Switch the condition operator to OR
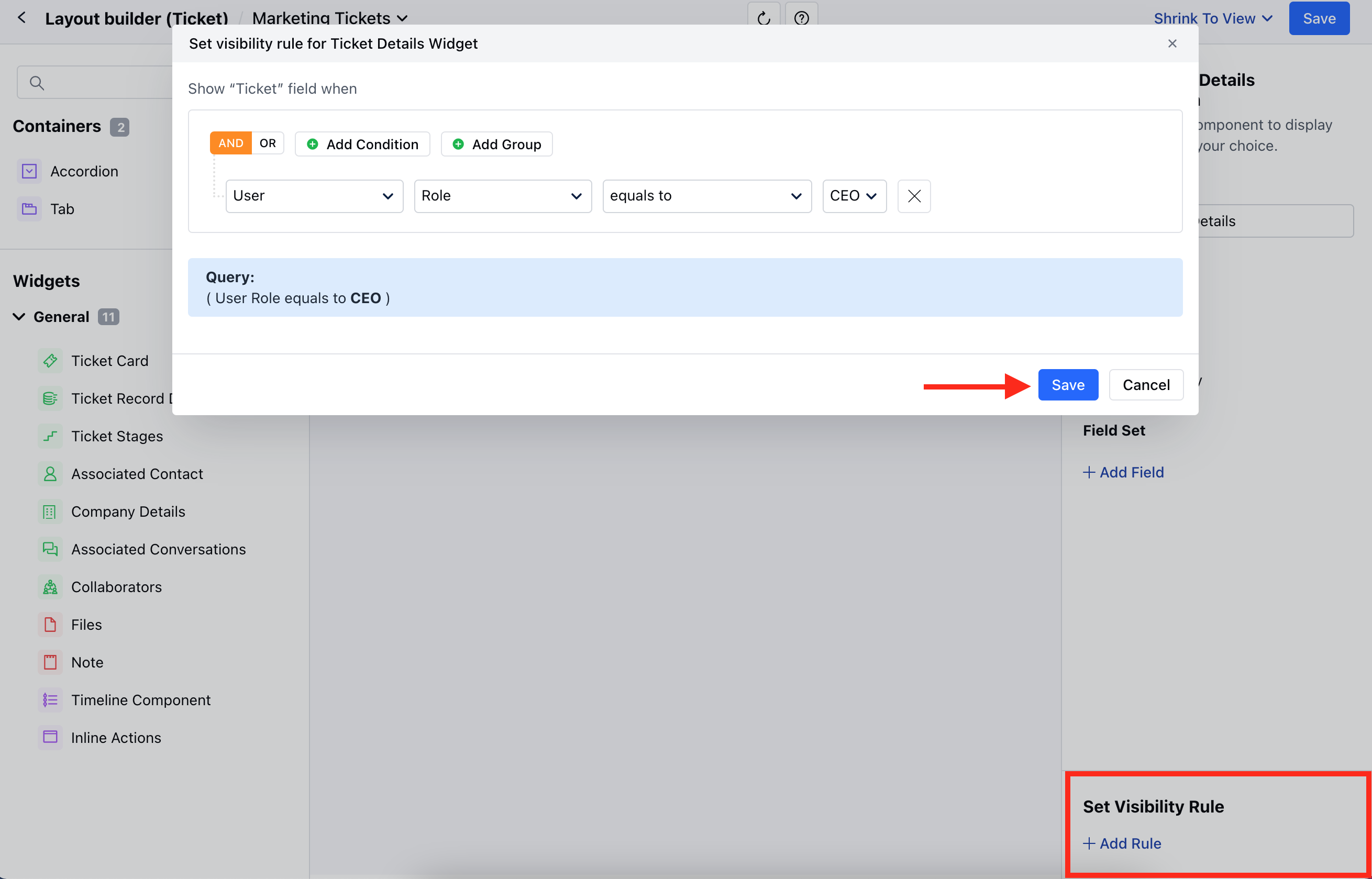This screenshot has height=879, width=1372. [x=267, y=143]
